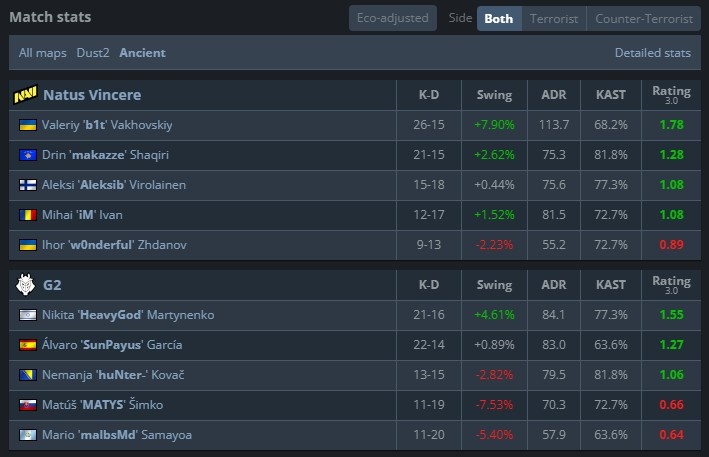Click the Natus Vincere Rating 3.0 column header
The image size is (709, 457).
pos(671,94)
